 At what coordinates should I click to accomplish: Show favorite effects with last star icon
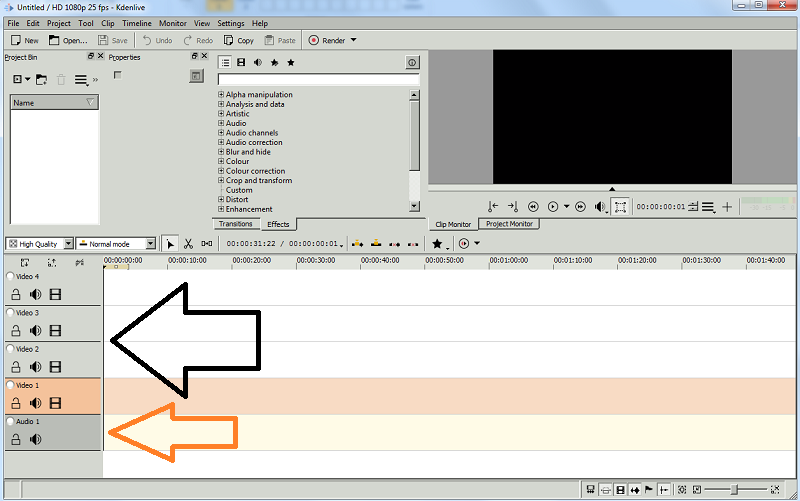click(291, 62)
